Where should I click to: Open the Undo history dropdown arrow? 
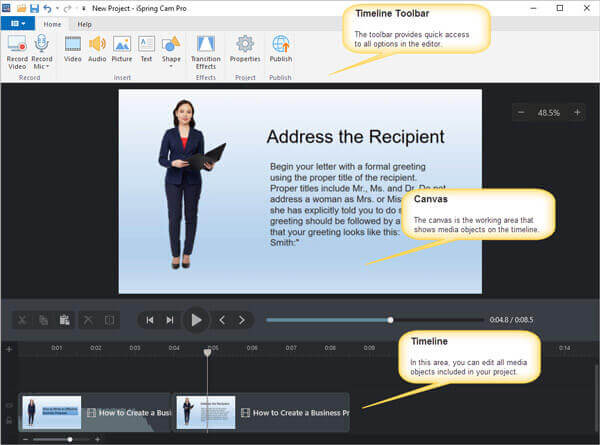tap(57, 8)
